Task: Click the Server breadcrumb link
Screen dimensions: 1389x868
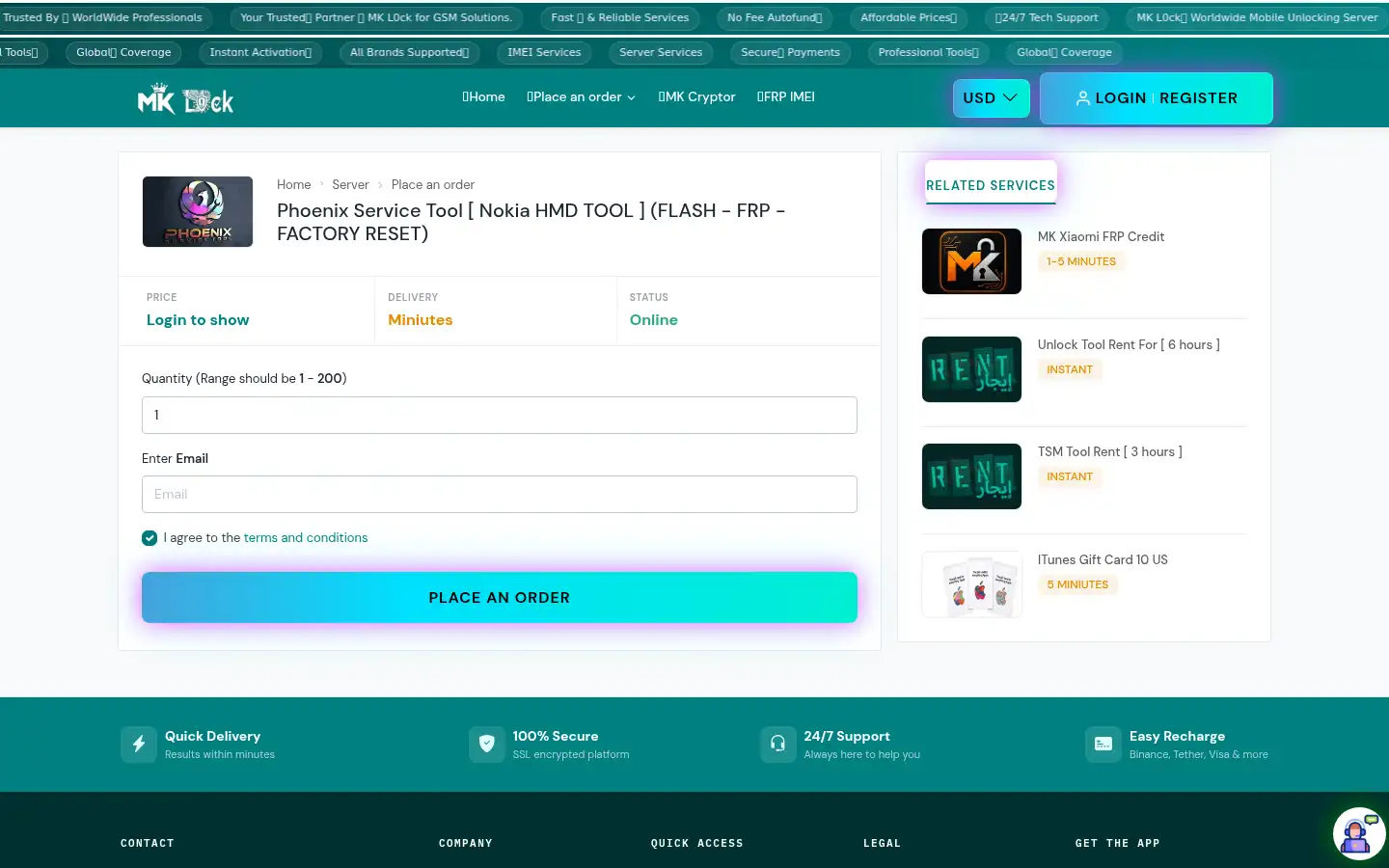Action: coord(350,185)
